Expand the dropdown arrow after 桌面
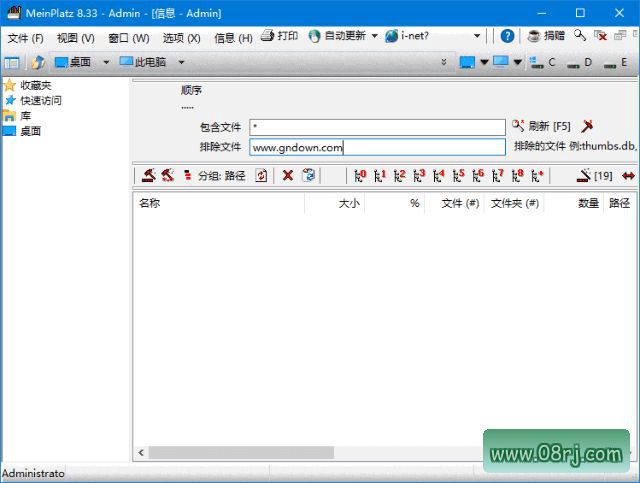The image size is (640, 483). pyautogui.click(x=106, y=62)
